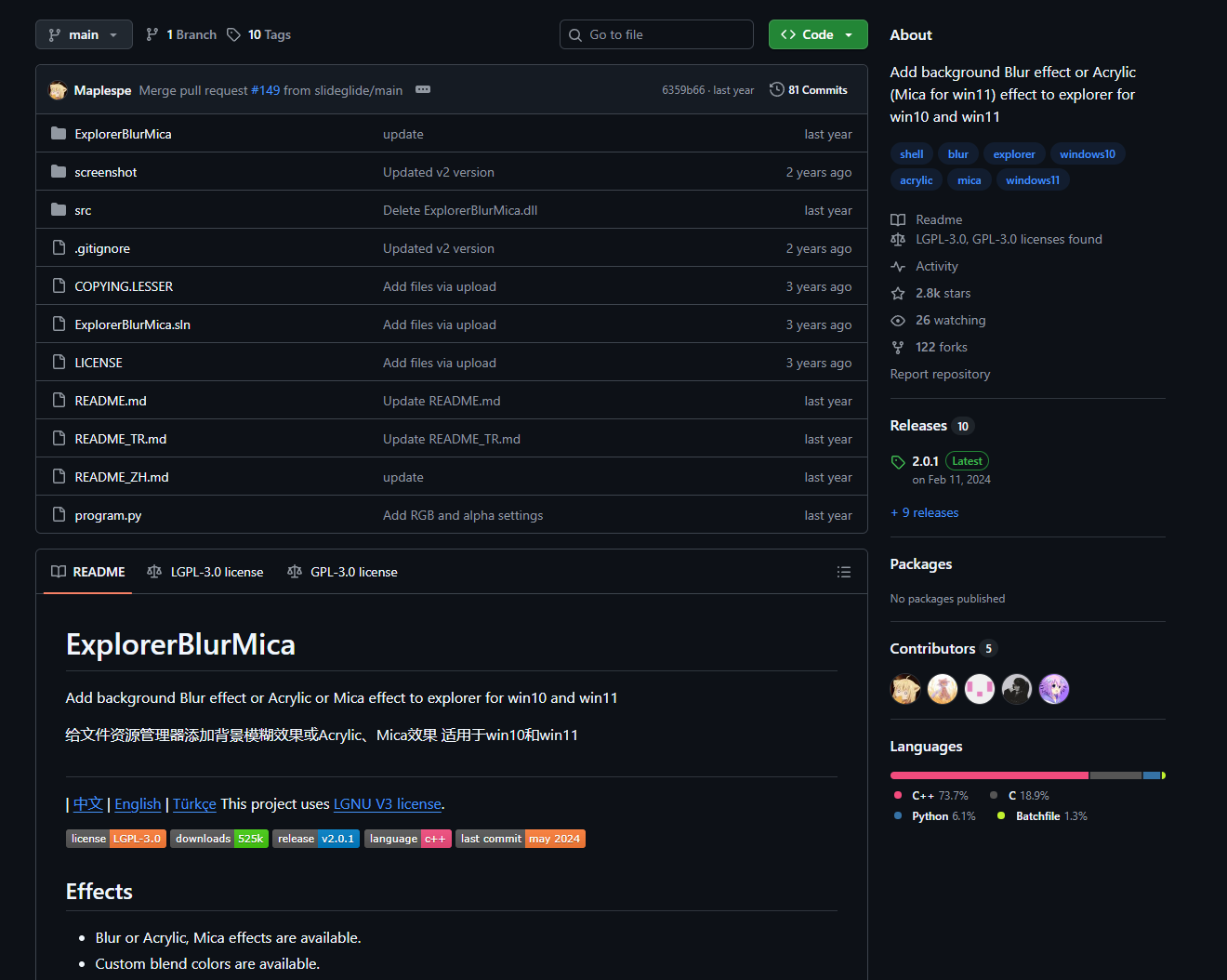Open program.py file
Viewport: 1227px width, 980px height.
click(x=108, y=515)
